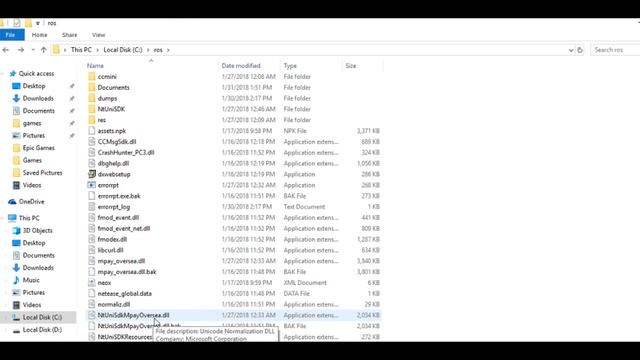Select file mpay_oversea.dll.bak
This screenshot has height=360, width=640.
click(127, 272)
